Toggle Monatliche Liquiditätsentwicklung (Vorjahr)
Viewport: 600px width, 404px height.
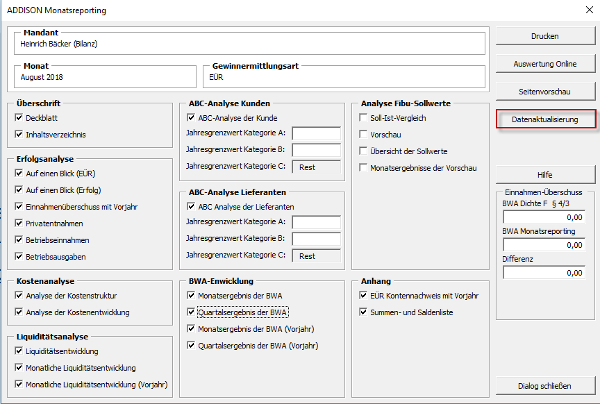pyautogui.click(x=19, y=384)
